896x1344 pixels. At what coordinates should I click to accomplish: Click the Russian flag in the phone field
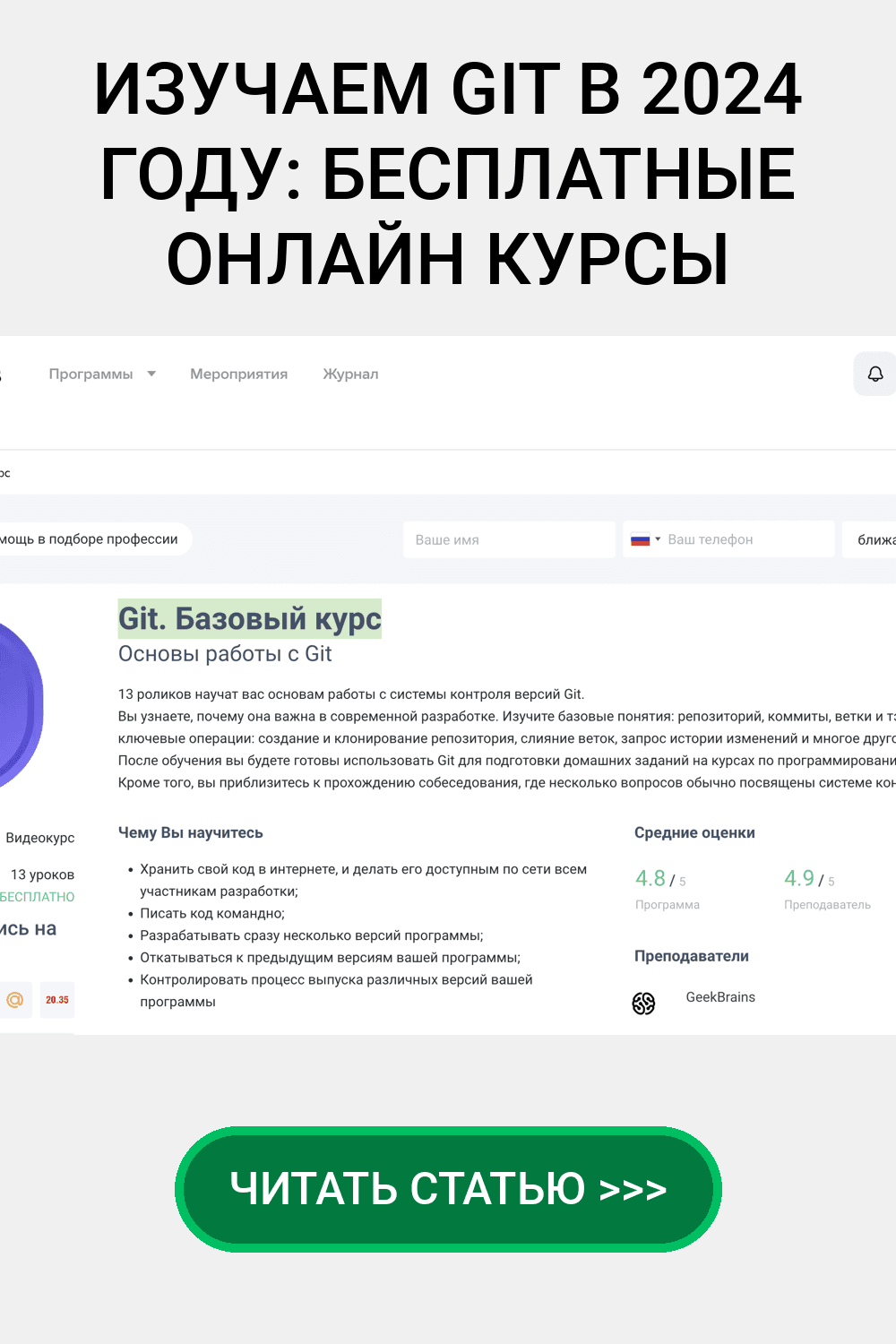click(x=642, y=538)
